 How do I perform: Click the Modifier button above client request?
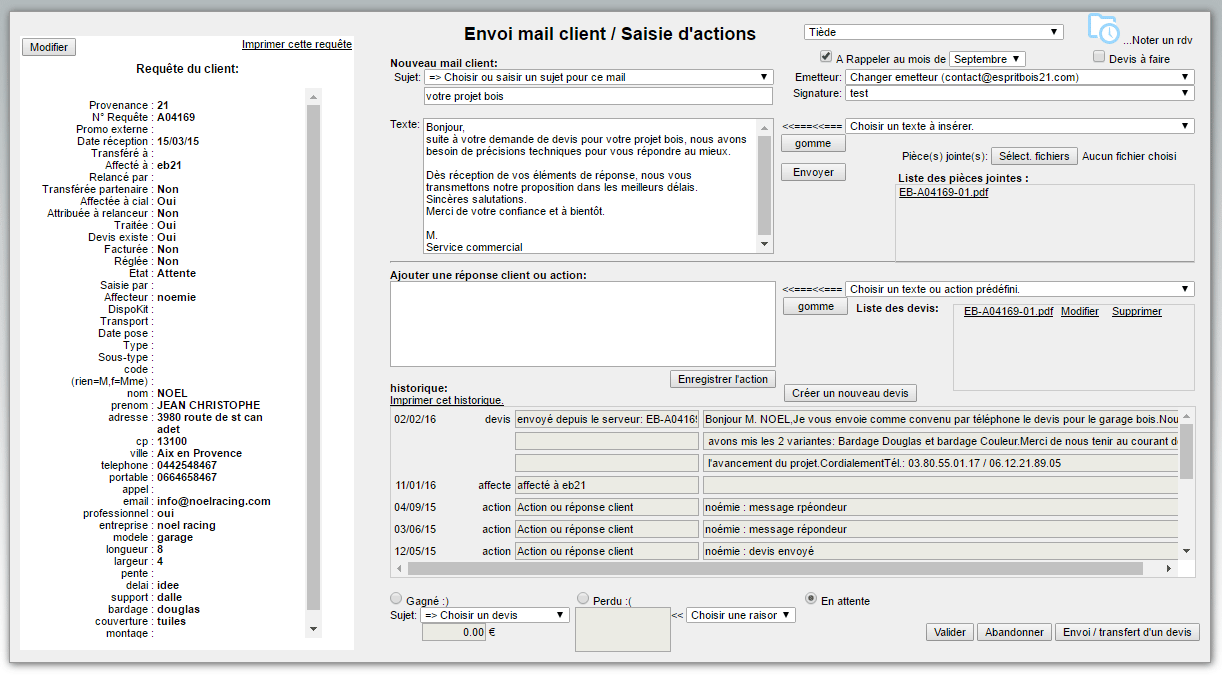pos(49,47)
